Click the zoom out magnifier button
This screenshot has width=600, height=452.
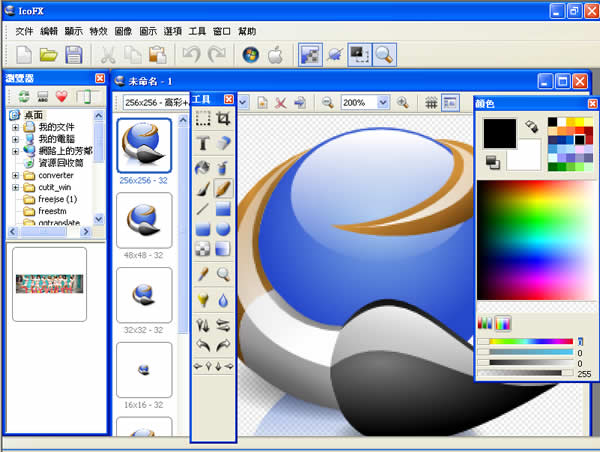[x=328, y=103]
